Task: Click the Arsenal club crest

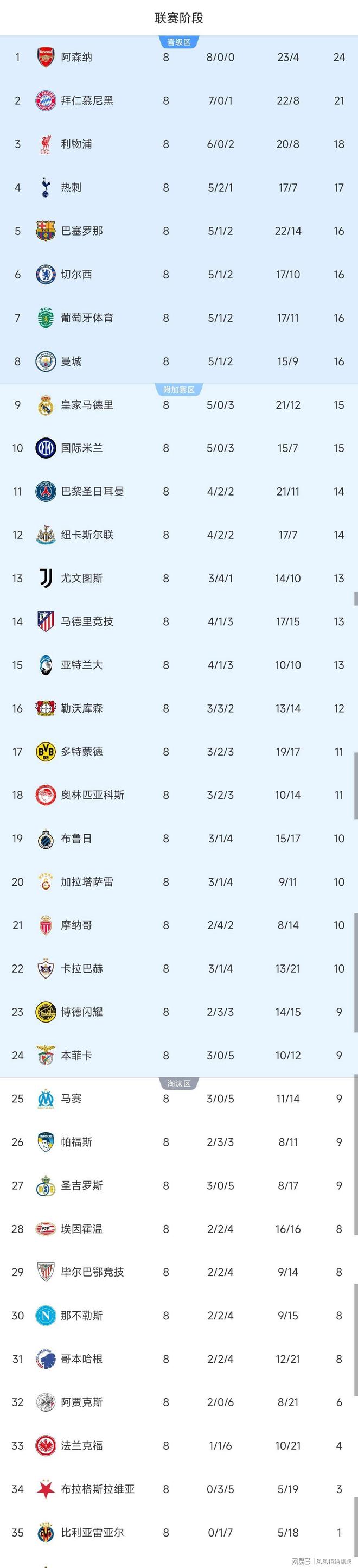Action: pyautogui.click(x=46, y=57)
